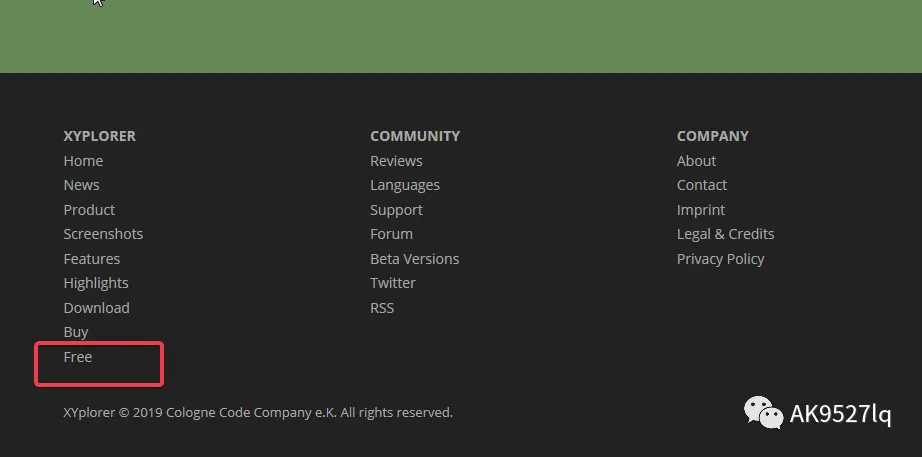
Task: Go to Beta Versions page
Action: point(414,259)
